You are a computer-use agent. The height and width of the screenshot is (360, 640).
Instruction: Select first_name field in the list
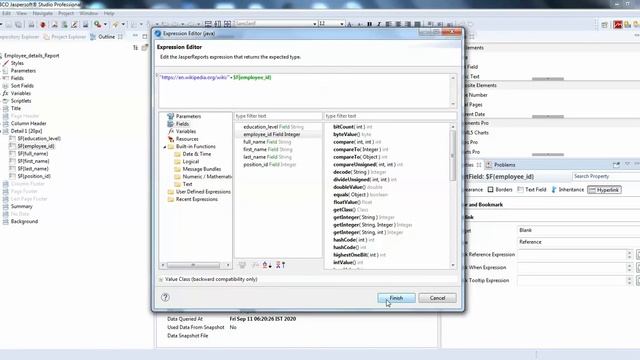268,149
